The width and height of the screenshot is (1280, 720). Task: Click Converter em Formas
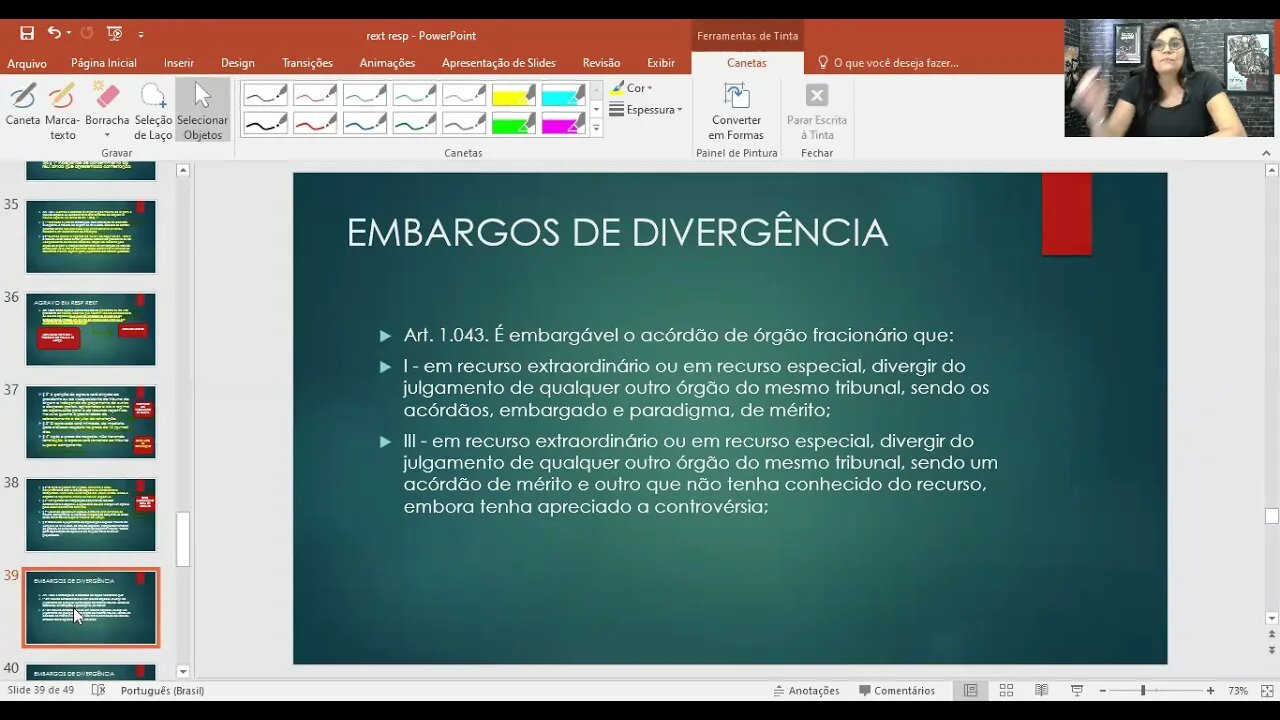[736, 111]
